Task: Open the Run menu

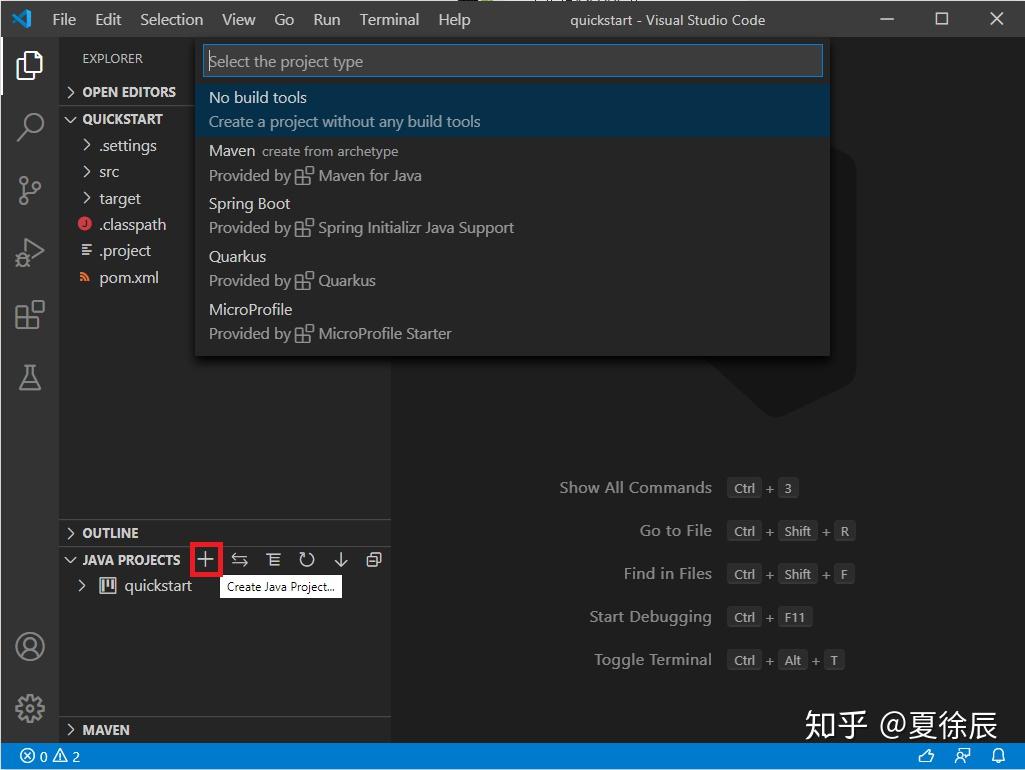Action: (x=326, y=19)
